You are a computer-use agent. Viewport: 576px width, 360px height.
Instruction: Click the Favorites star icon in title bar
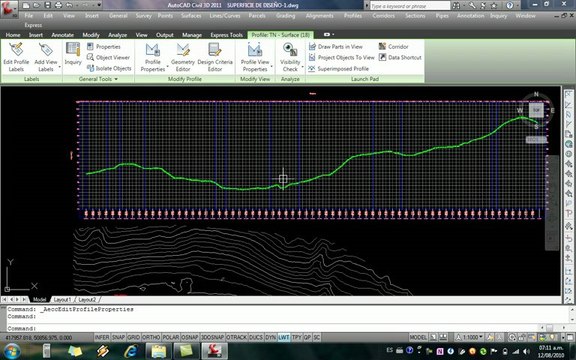494,6
